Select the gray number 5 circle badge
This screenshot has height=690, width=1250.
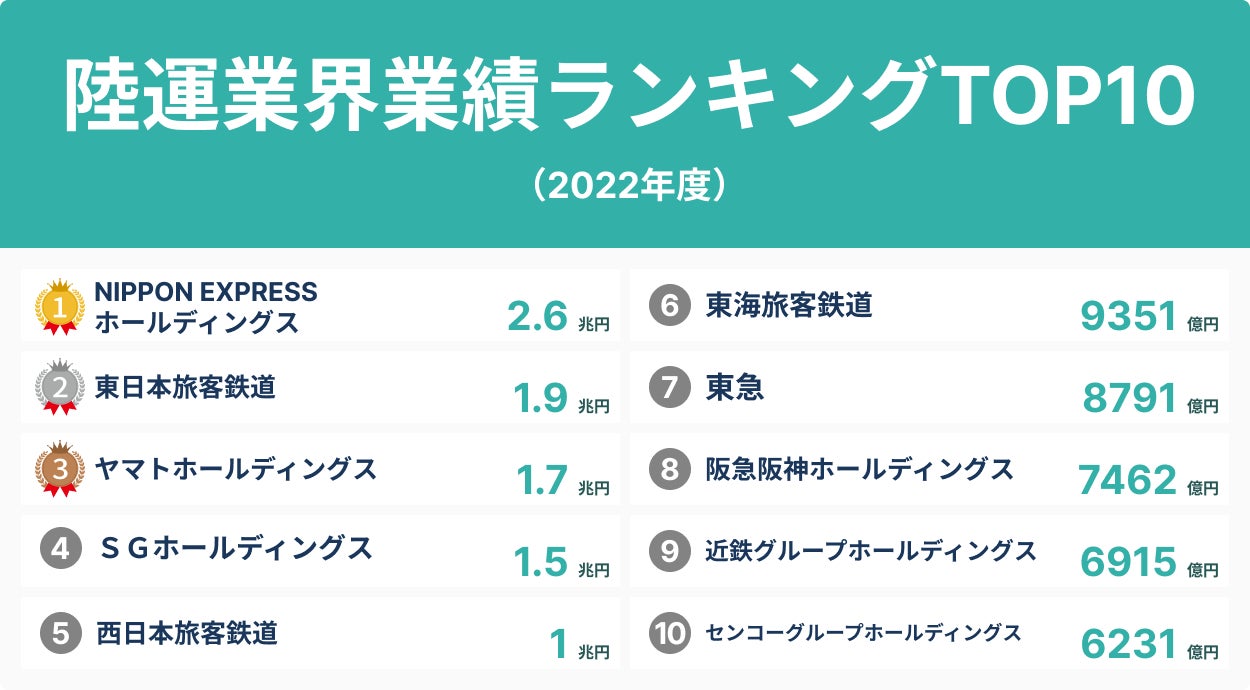61,632
